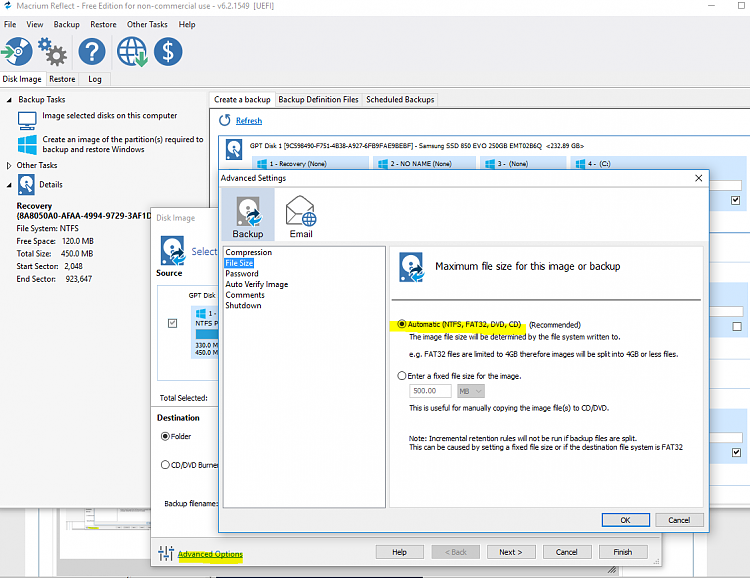Select Compression in settings list
This screenshot has width=750, height=578.
(249, 252)
